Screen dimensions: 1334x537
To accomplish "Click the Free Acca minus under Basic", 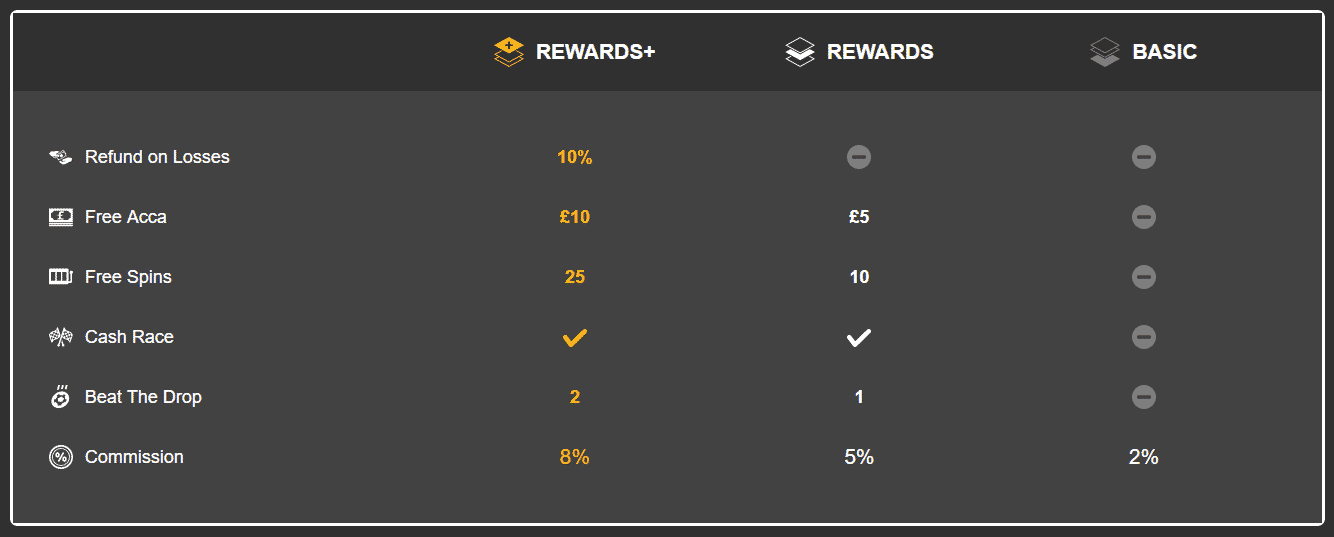I will [x=1144, y=217].
